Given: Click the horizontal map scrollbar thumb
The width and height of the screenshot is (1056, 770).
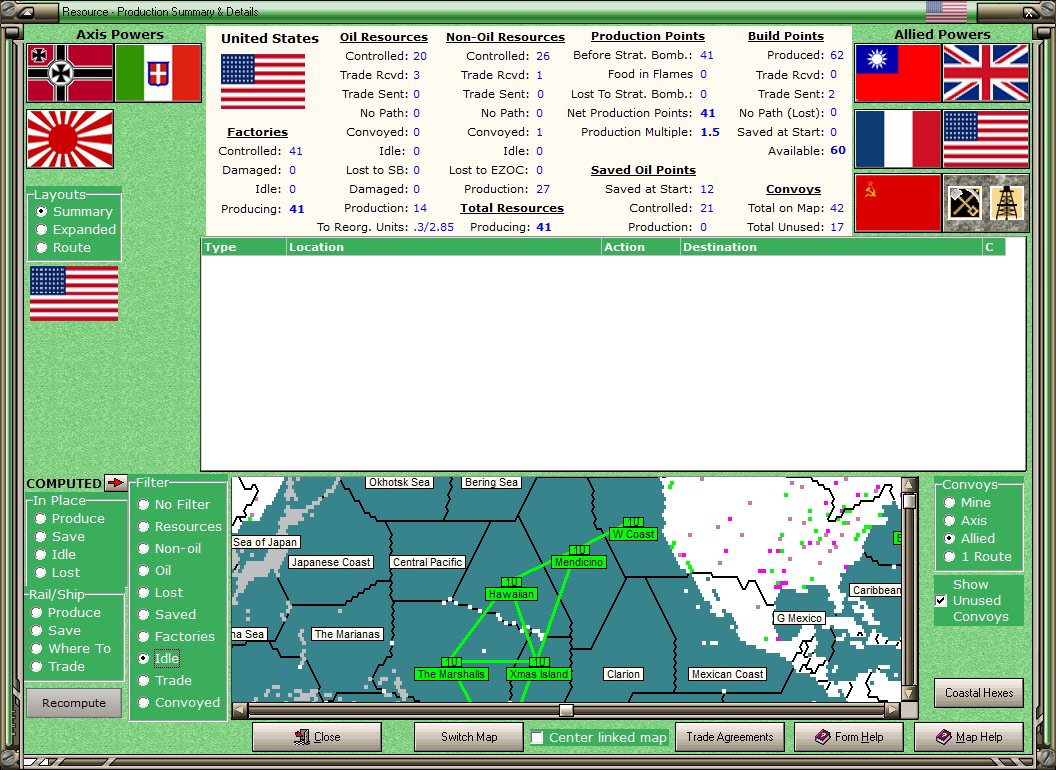Looking at the screenshot, I should click(x=565, y=710).
